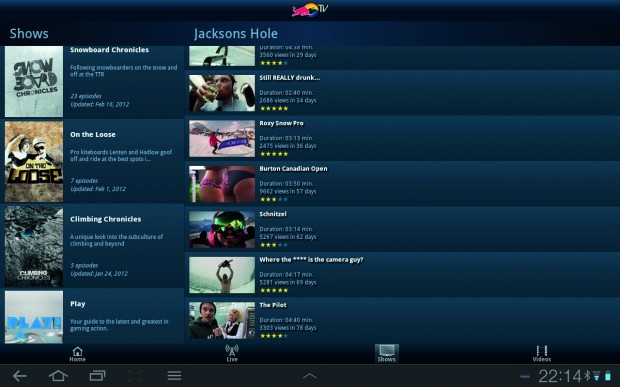The height and width of the screenshot is (387, 620).
Task: Tap the Wi-Fi signal icon
Action: click(x=596, y=376)
